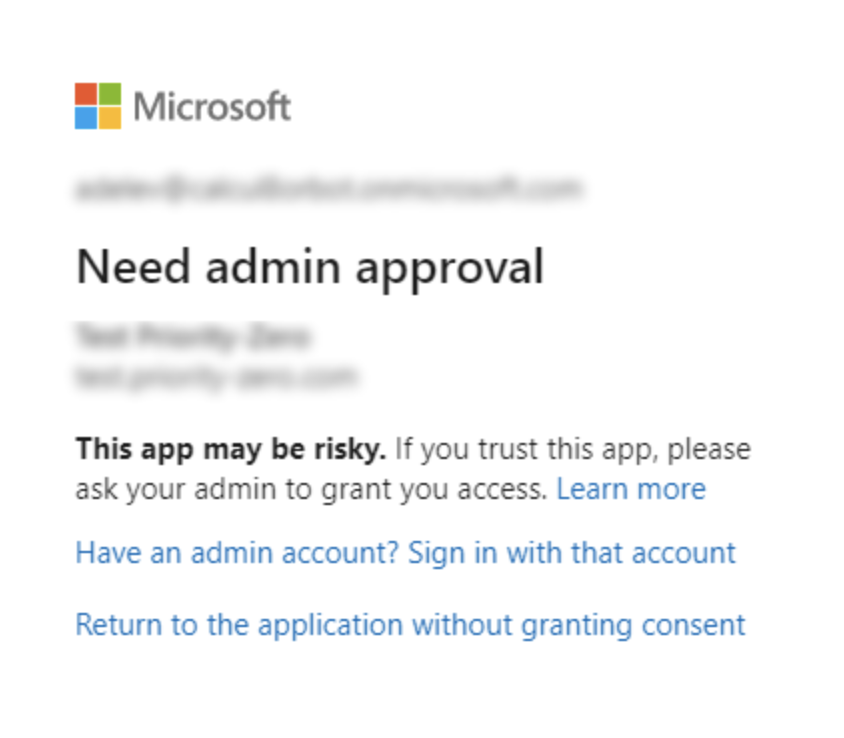Click the red square in Microsoft logo

click(x=86, y=94)
